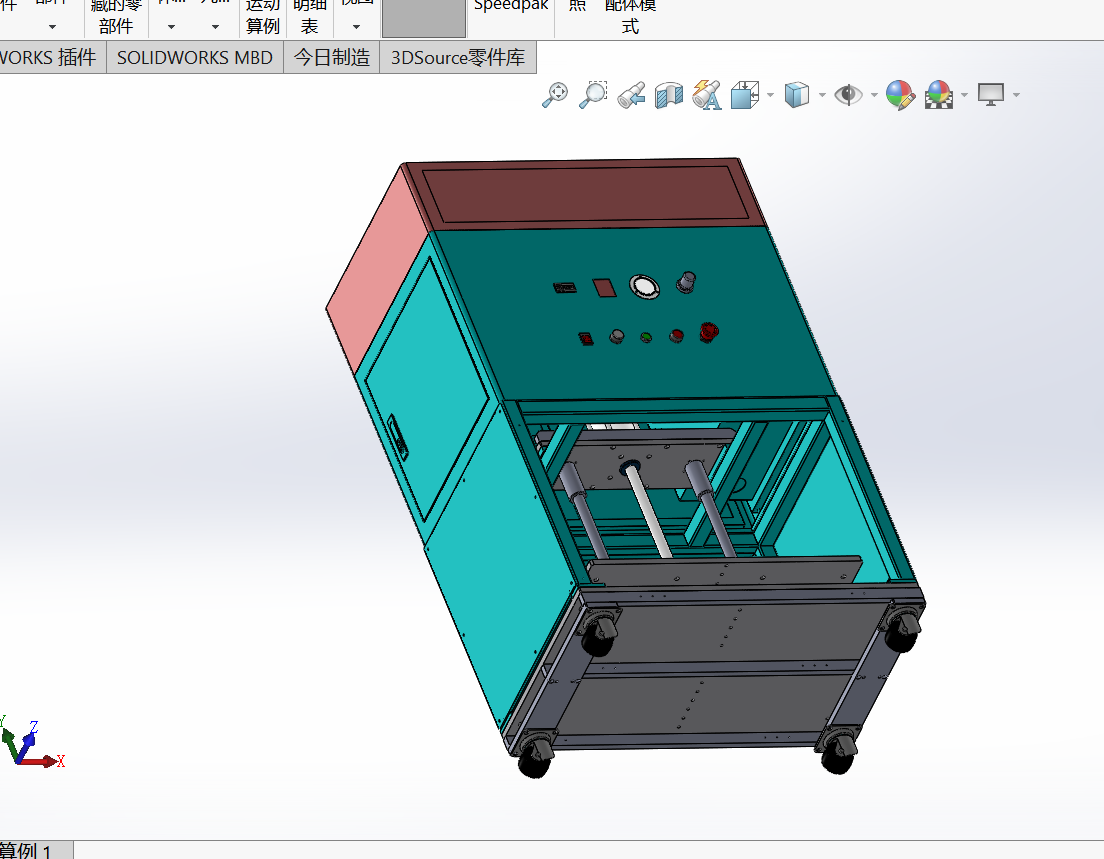The height and width of the screenshot is (859, 1104).
Task: Open the 今日制造 tab
Action: 332,58
